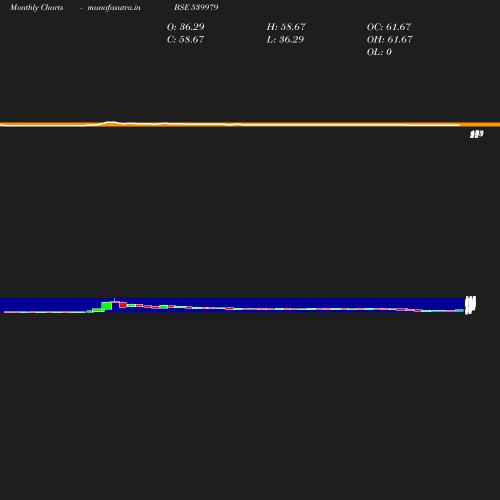Click the 'BSE 539979' stock code
Viewport: 500px width, 500px height.
(x=196, y=7)
